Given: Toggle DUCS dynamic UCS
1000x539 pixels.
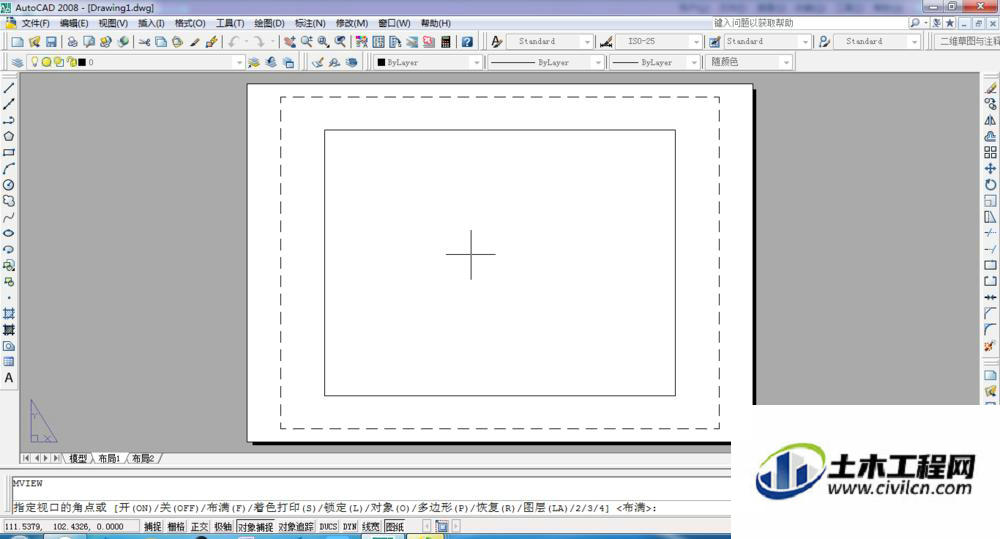Looking at the screenshot, I should [328, 526].
